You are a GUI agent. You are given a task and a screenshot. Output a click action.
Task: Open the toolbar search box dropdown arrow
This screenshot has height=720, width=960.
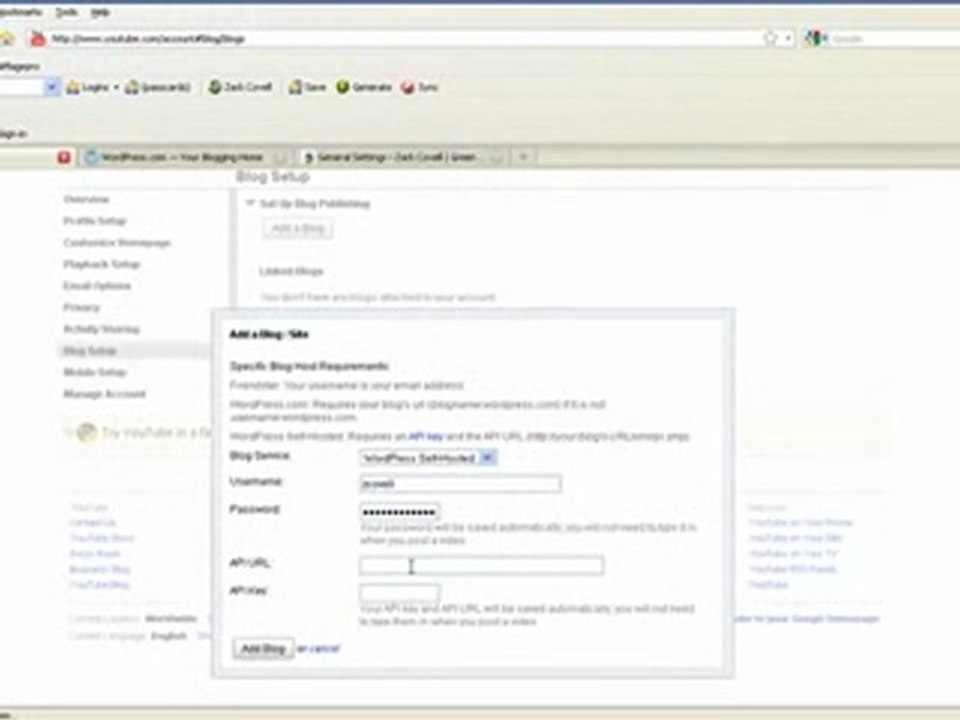point(52,88)
